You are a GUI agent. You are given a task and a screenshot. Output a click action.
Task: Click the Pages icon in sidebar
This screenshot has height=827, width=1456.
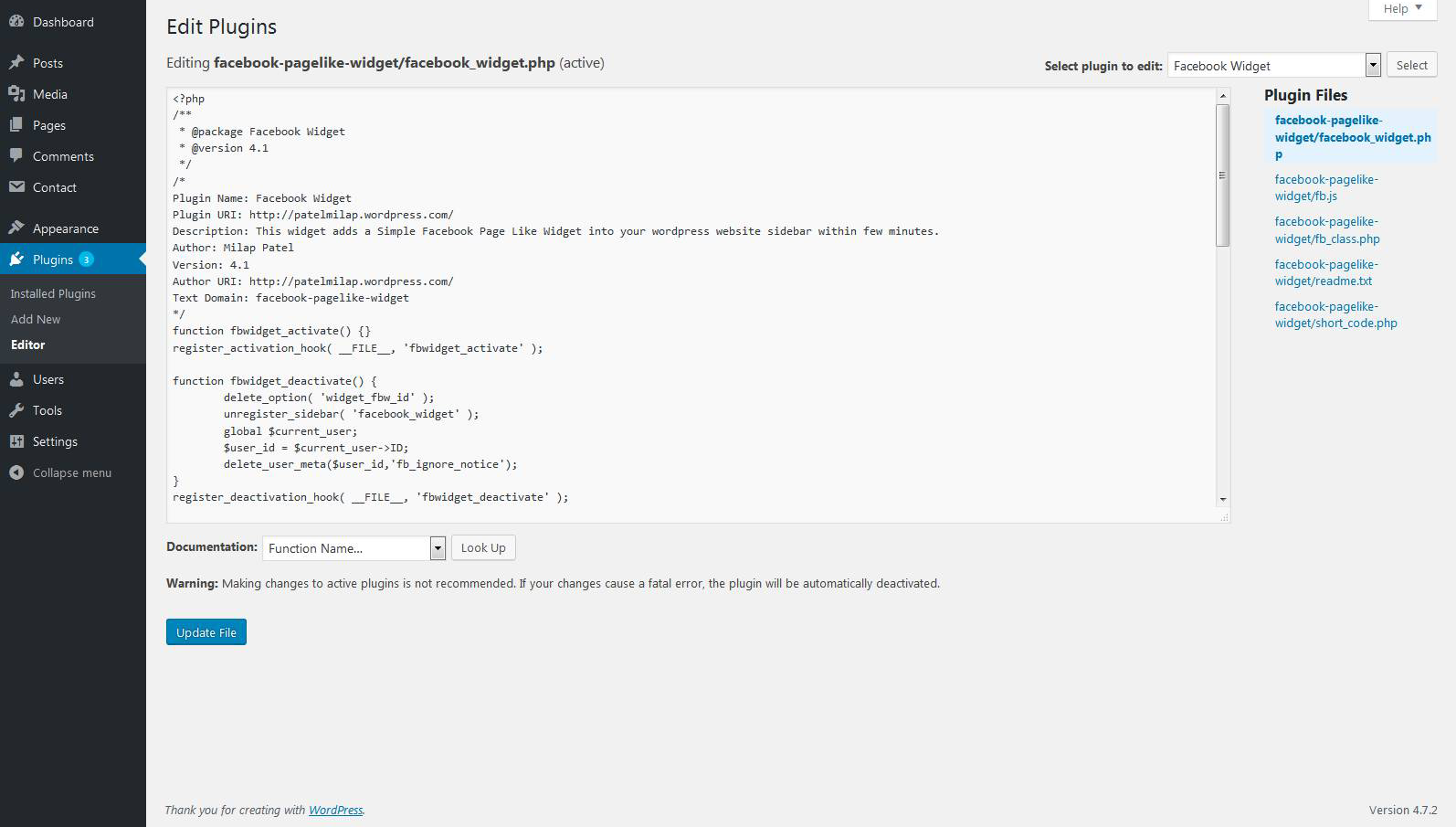pyautogui.click(x=16, y=125)
